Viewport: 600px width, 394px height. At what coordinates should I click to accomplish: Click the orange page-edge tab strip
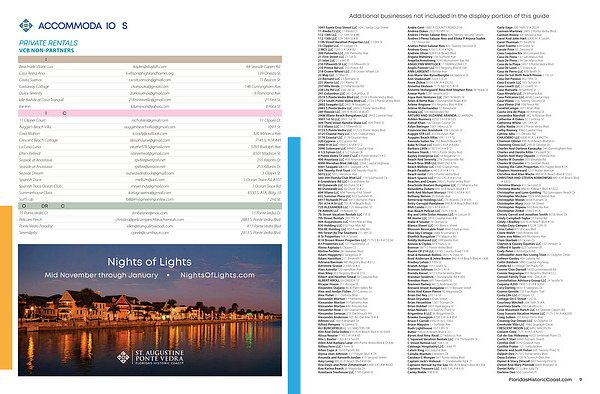point(6,288)
